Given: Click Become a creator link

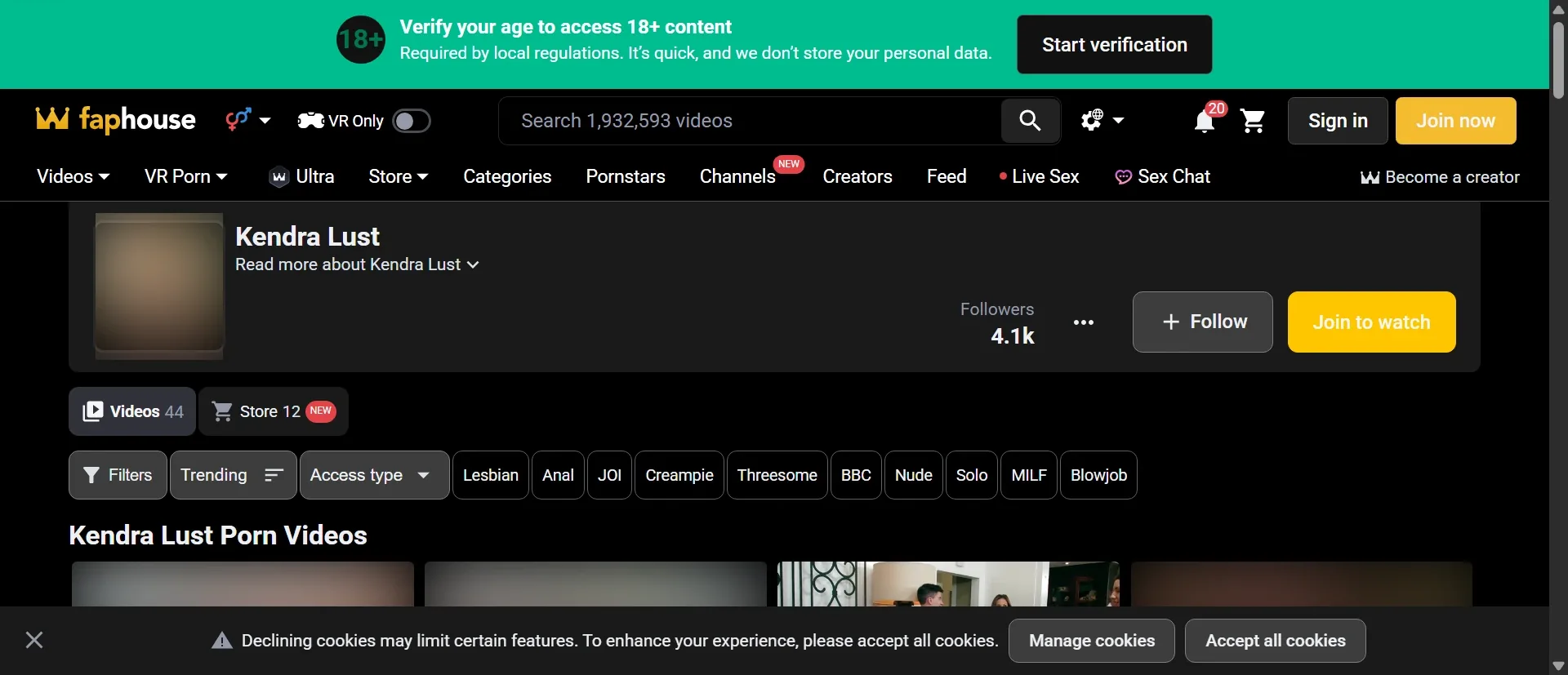Looking at the screenshot, I should pyautogui.click(x=1440, y=177).
